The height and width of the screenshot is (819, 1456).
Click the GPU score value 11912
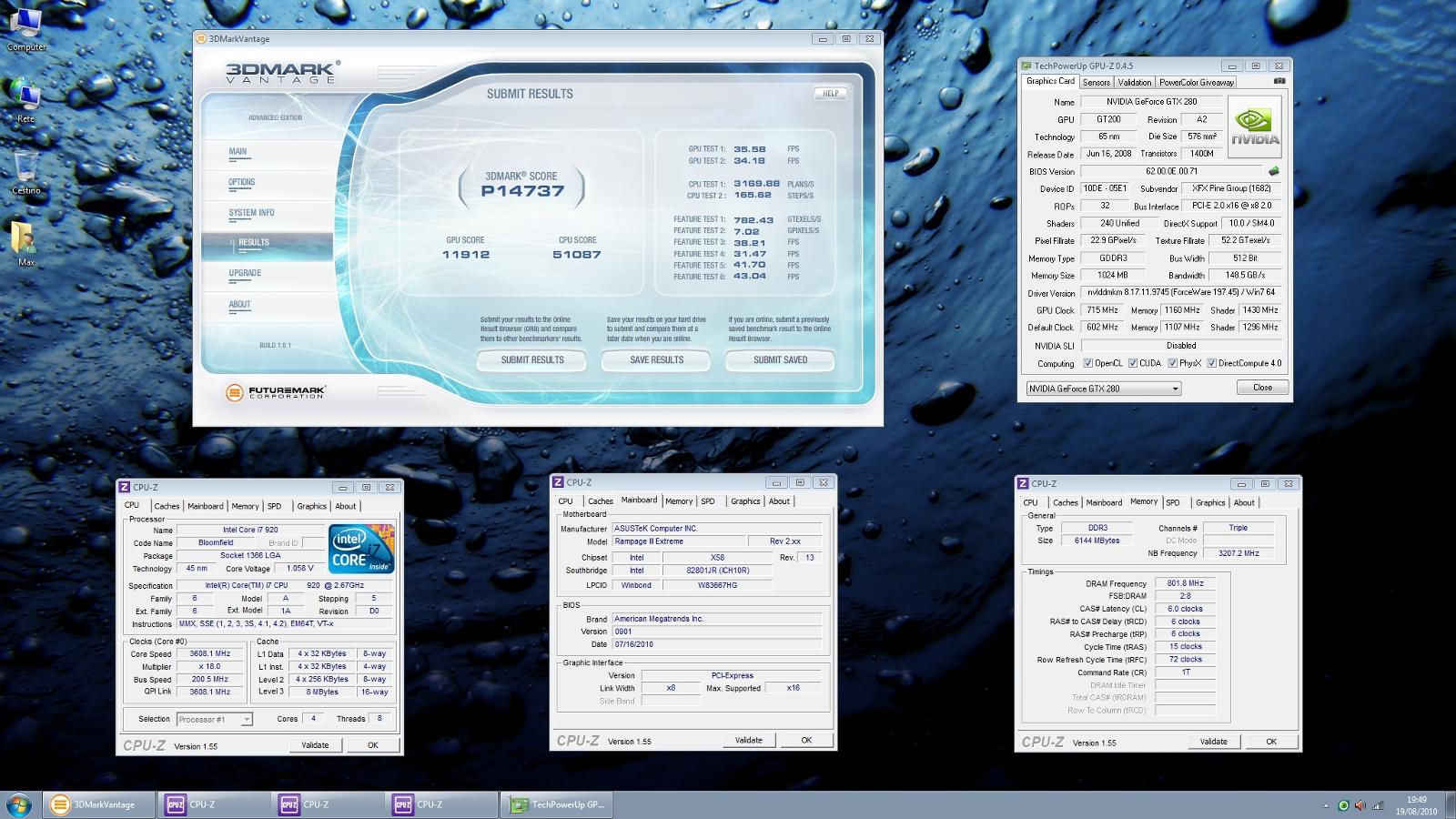[466, 255]
